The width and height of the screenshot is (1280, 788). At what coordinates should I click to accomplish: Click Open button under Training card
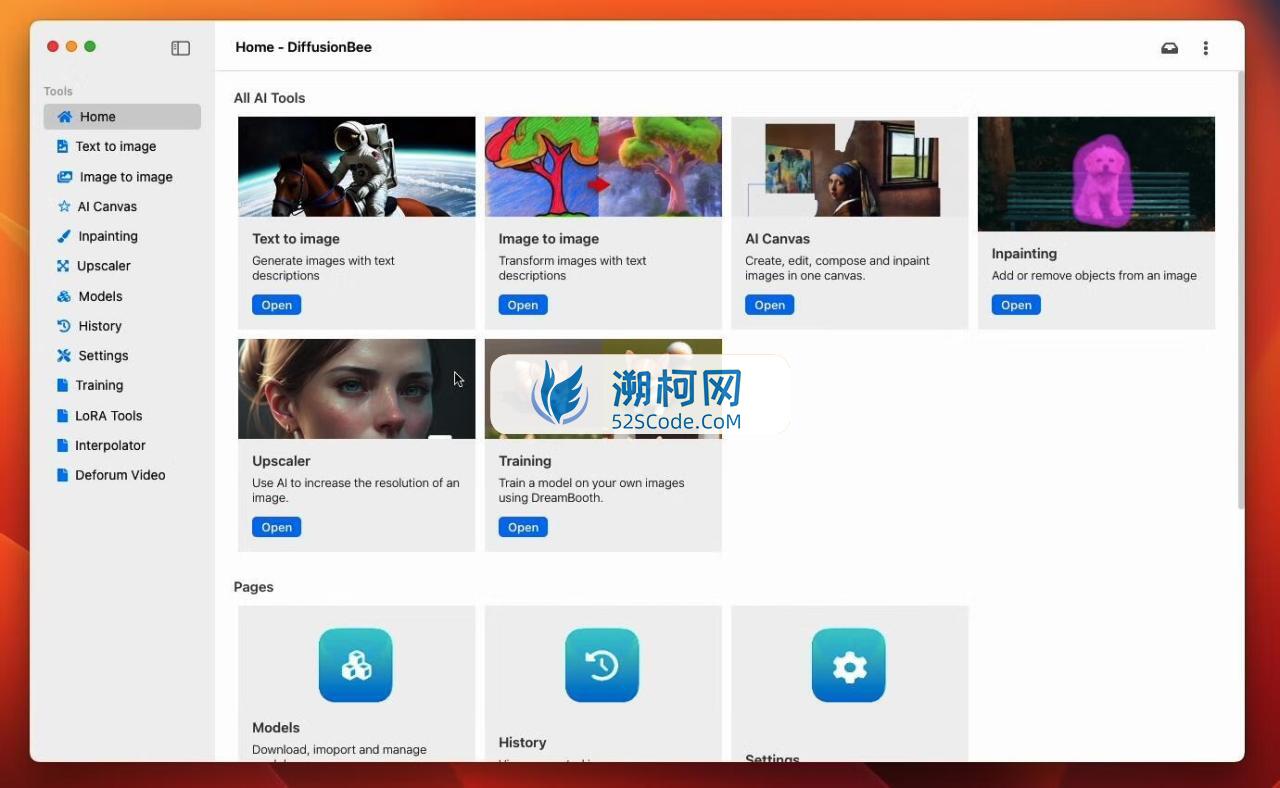click(x=523, y=527)
